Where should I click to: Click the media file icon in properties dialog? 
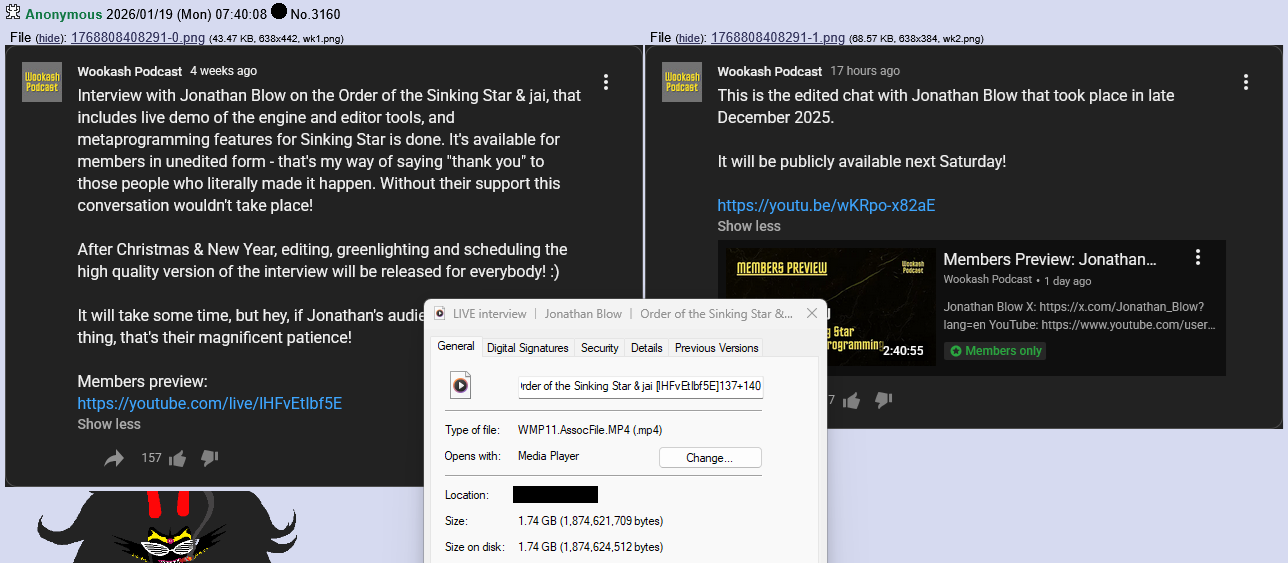460,385
